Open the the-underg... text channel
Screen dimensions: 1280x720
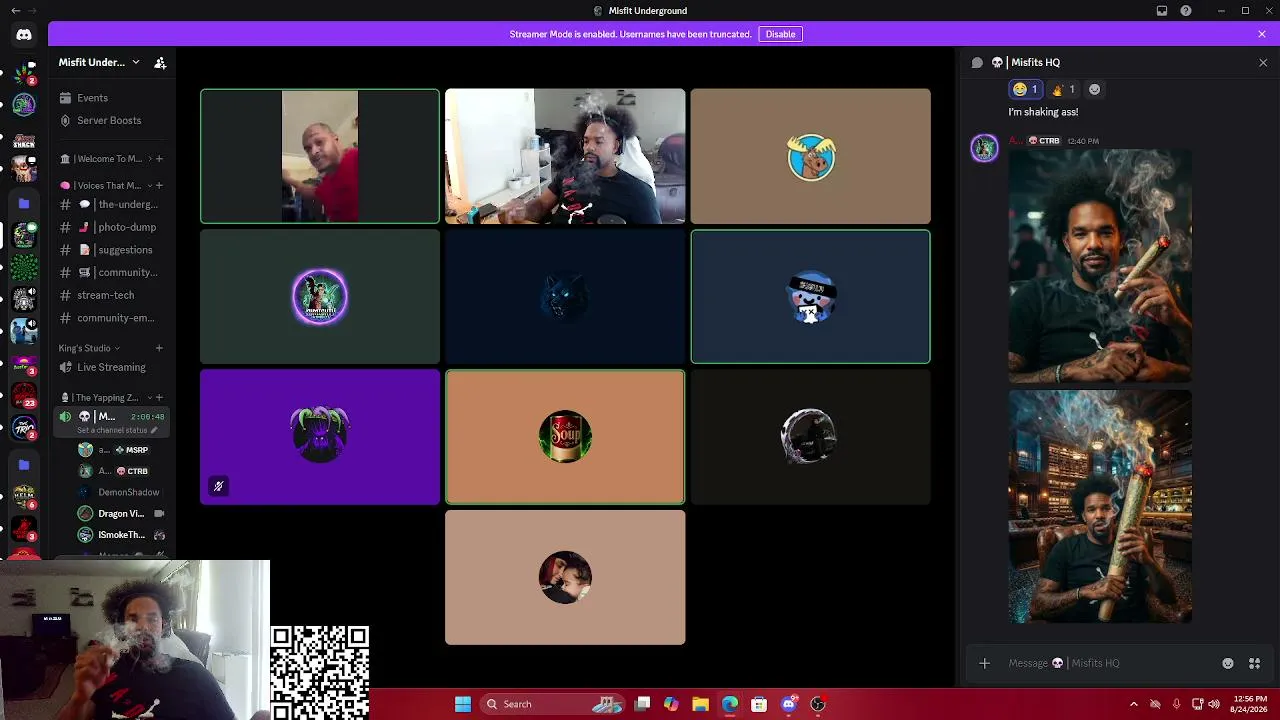111,204
